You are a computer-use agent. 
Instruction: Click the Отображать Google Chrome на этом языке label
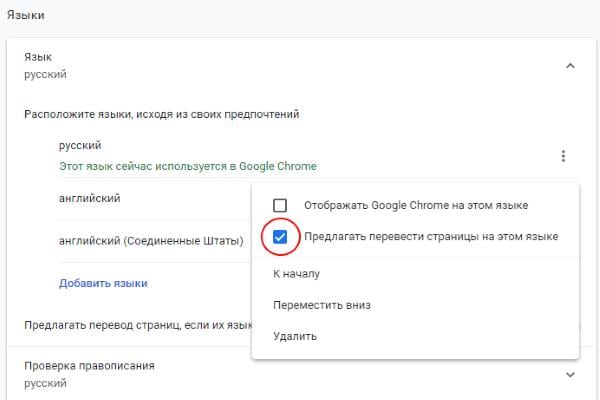tap(415, 205)
